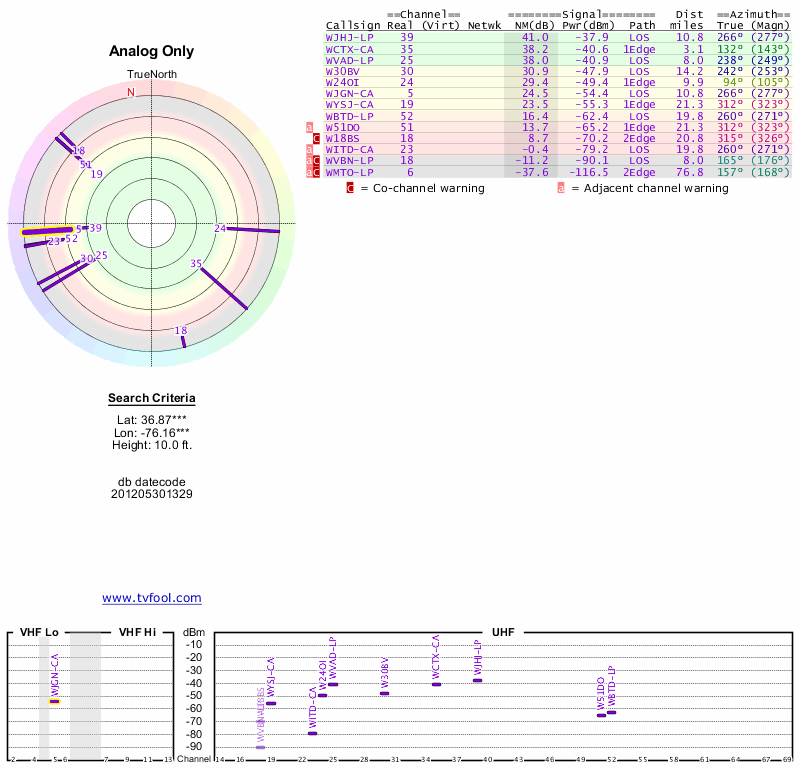Click the WBTD-LP signal marker in UHF chart
Viewport: 800px width, 768px height.
point(611,712)
